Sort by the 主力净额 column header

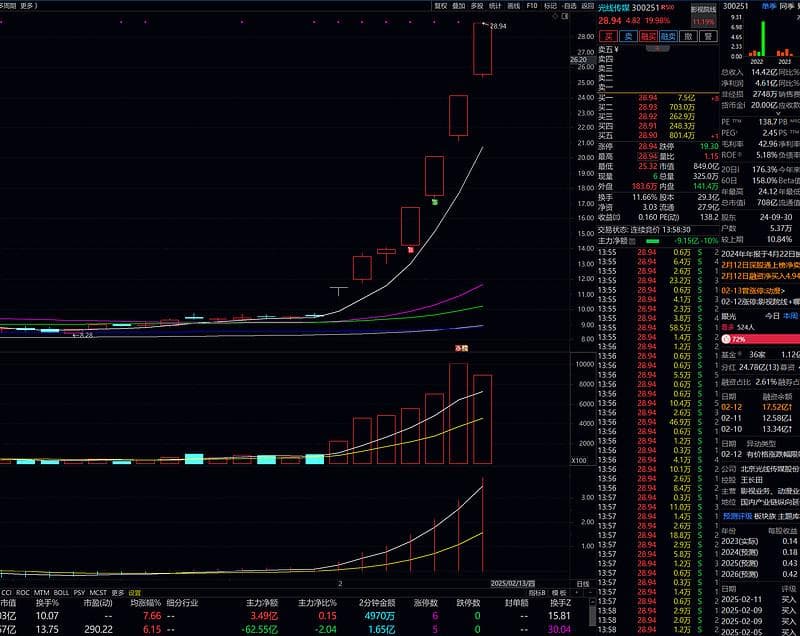click(x=262, y=603)
